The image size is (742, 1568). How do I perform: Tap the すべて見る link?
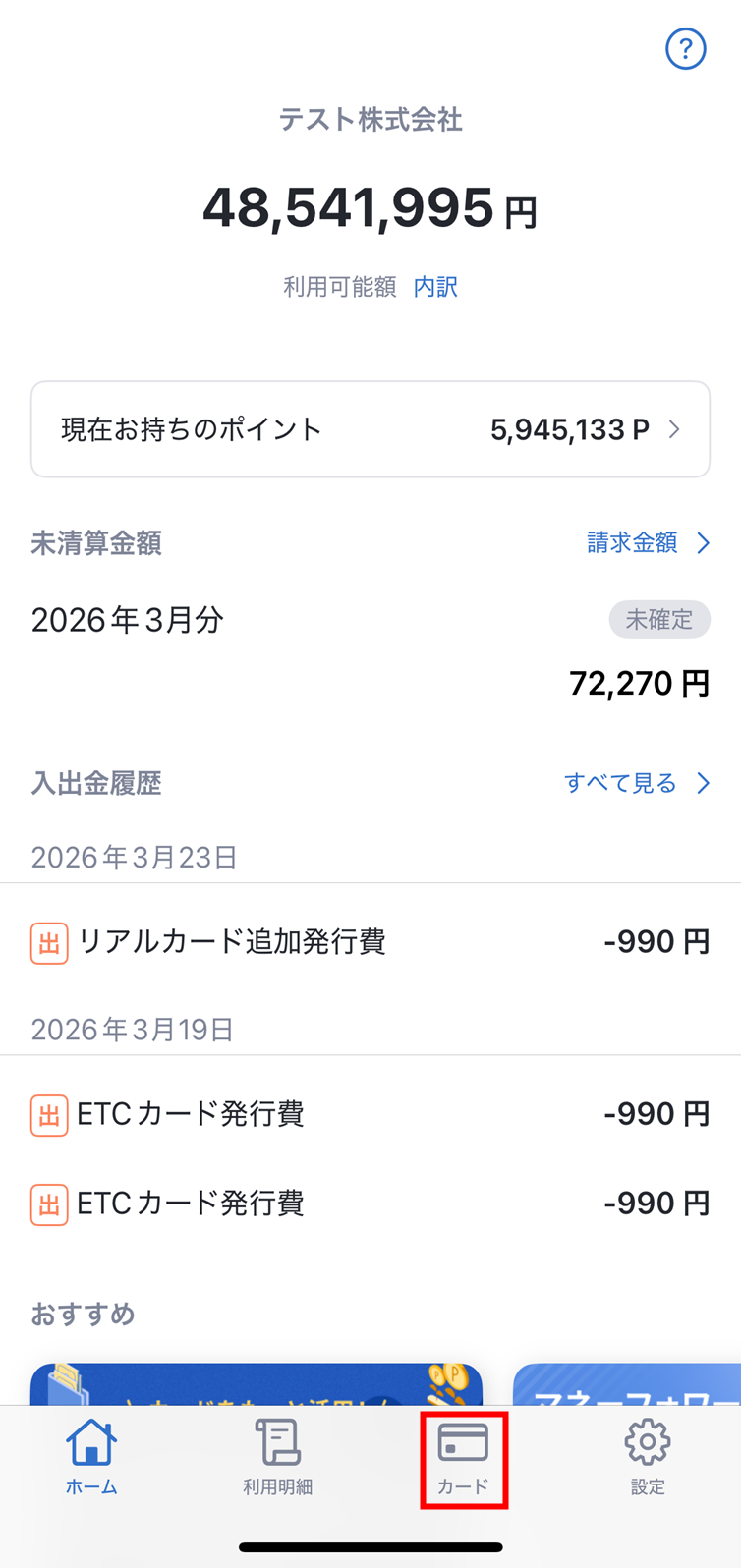[620, 783]
